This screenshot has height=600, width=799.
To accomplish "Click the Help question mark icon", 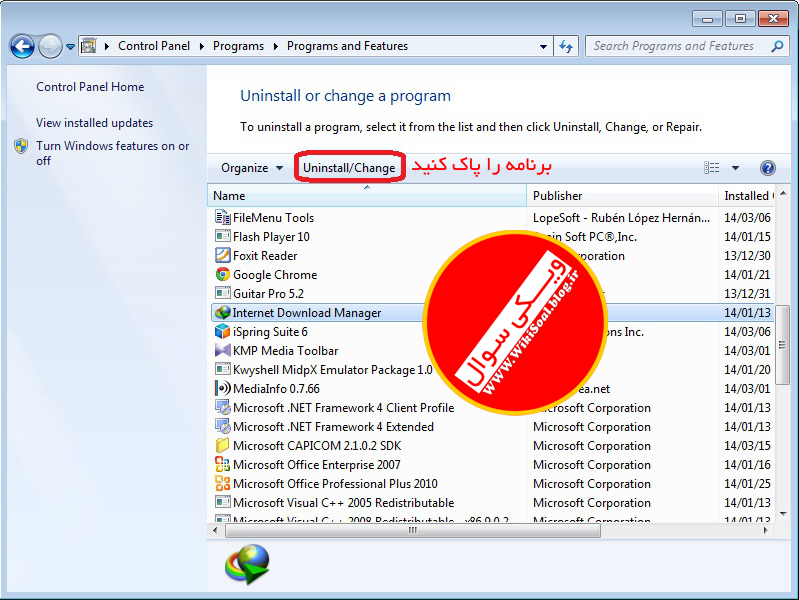I will tap(767, 168).
